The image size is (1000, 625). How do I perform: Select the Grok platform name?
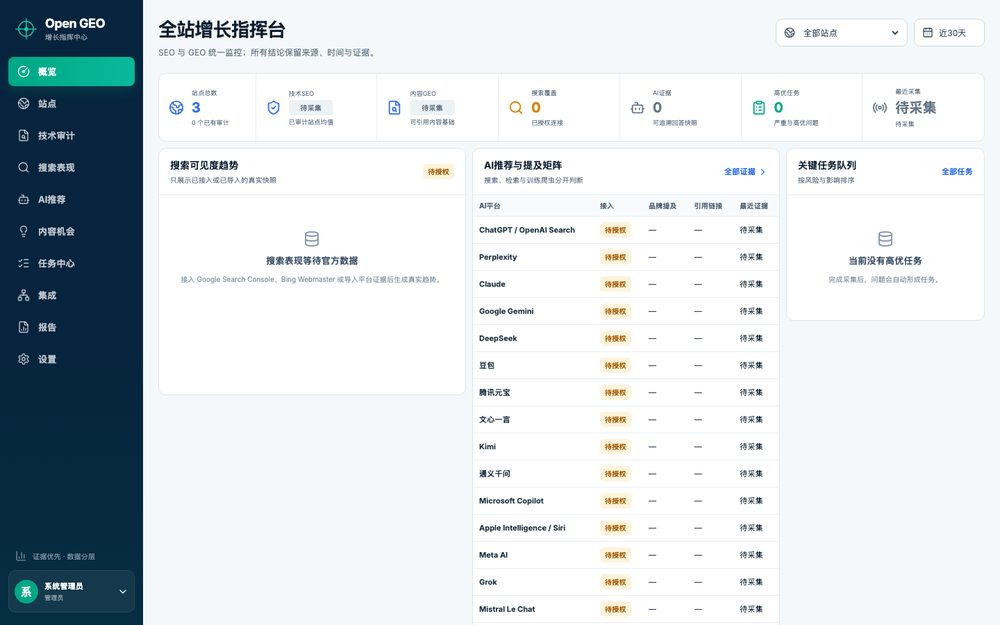488,582
